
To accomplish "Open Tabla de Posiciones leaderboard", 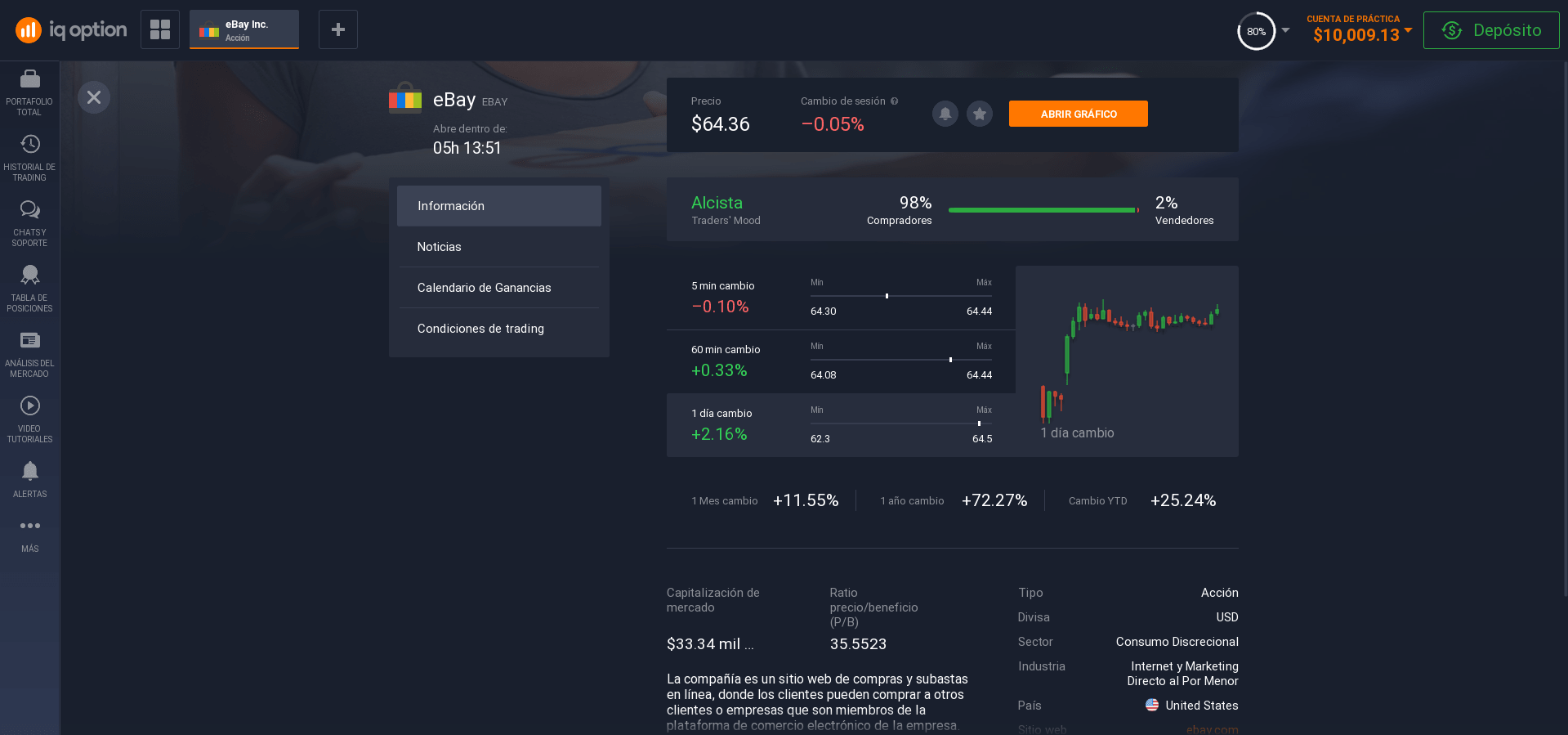I will pos(29,288).
